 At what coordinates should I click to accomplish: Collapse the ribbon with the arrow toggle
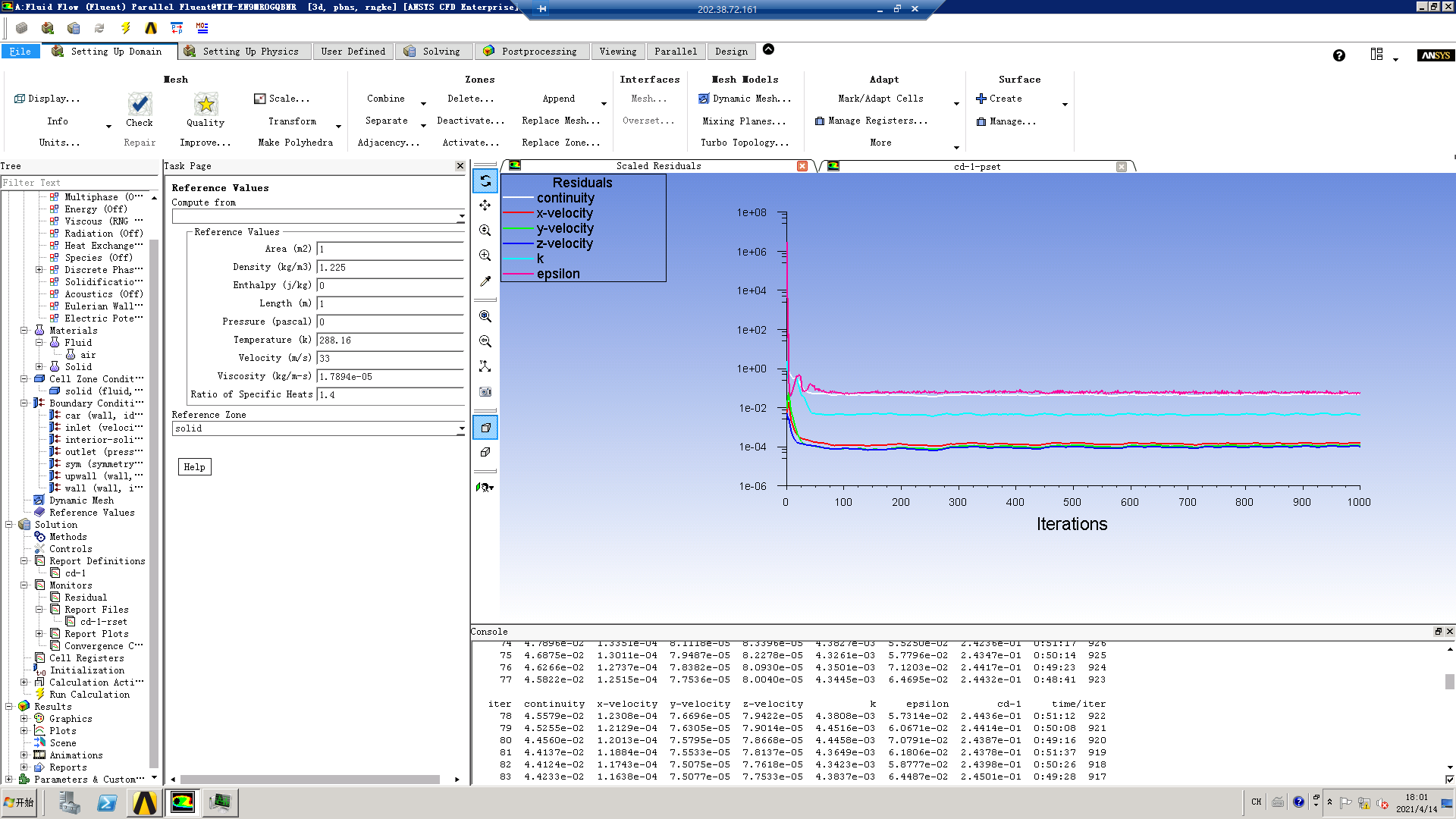pyautogui.click(x=768, y=49)
